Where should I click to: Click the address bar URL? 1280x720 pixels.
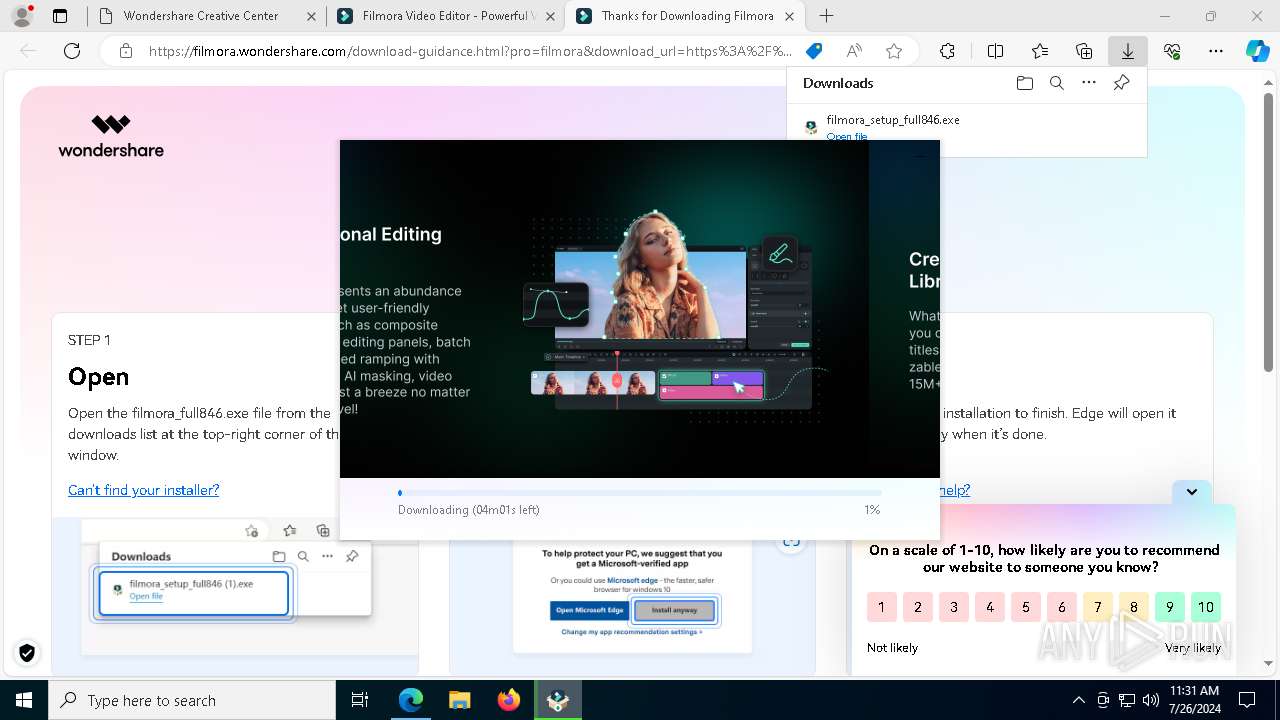[470, 51]
